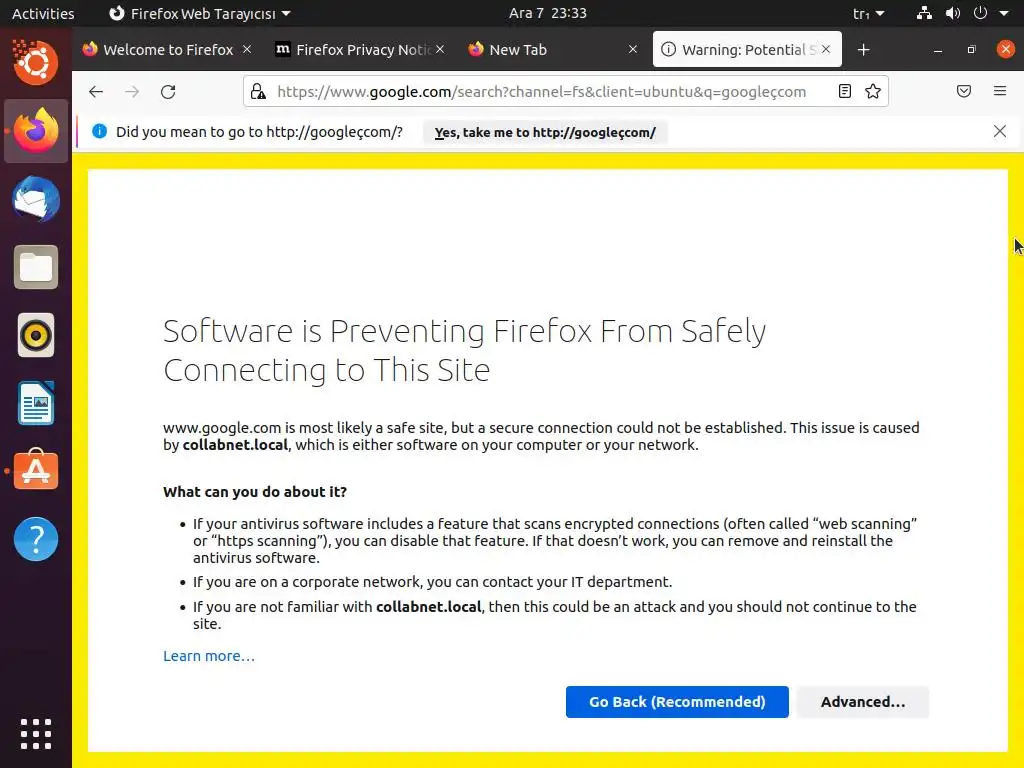
Task: Expand the Firefox Web Tarayıcısı app menu
Action: (200, 14)
